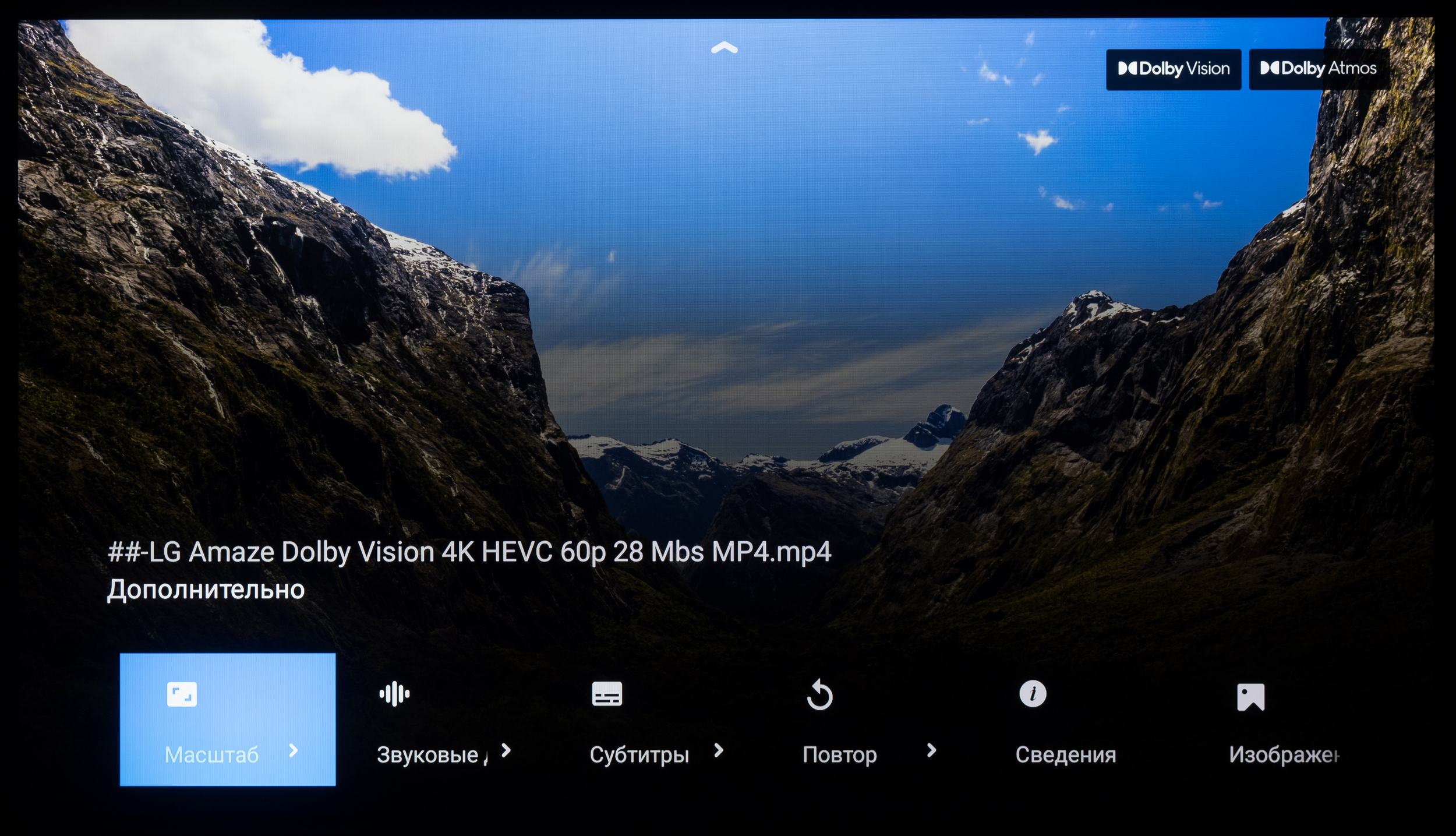The height and width of the screenshot is (836, 1456).
Task: Expand the Масштаб chevron arrow
Action: click(294, 751)
